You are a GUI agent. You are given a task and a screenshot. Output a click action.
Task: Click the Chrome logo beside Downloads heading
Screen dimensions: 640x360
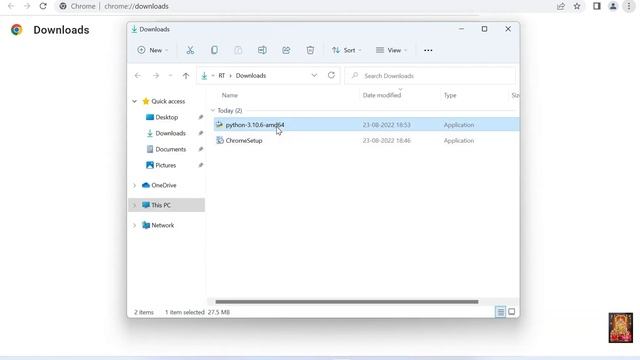(x=17, y=30)
